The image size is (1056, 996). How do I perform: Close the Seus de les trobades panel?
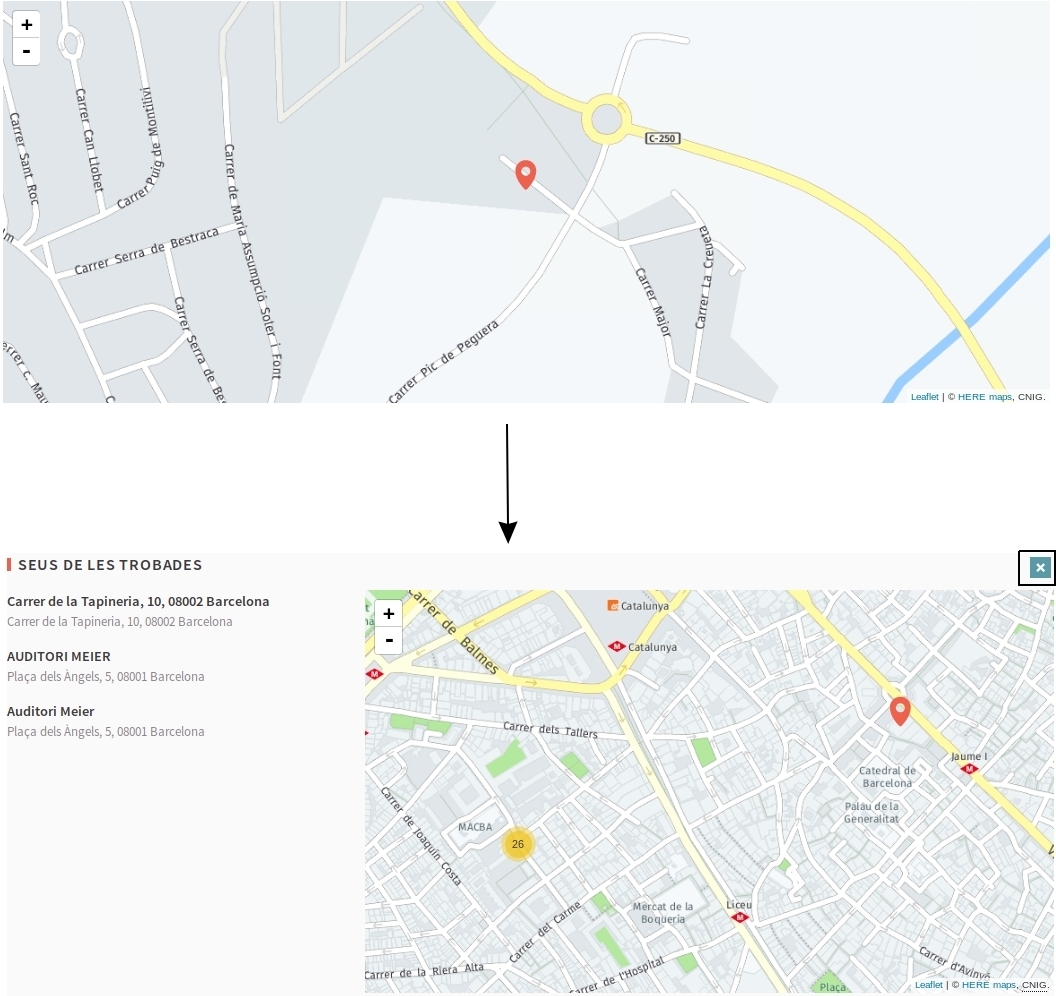[1040, 568]
